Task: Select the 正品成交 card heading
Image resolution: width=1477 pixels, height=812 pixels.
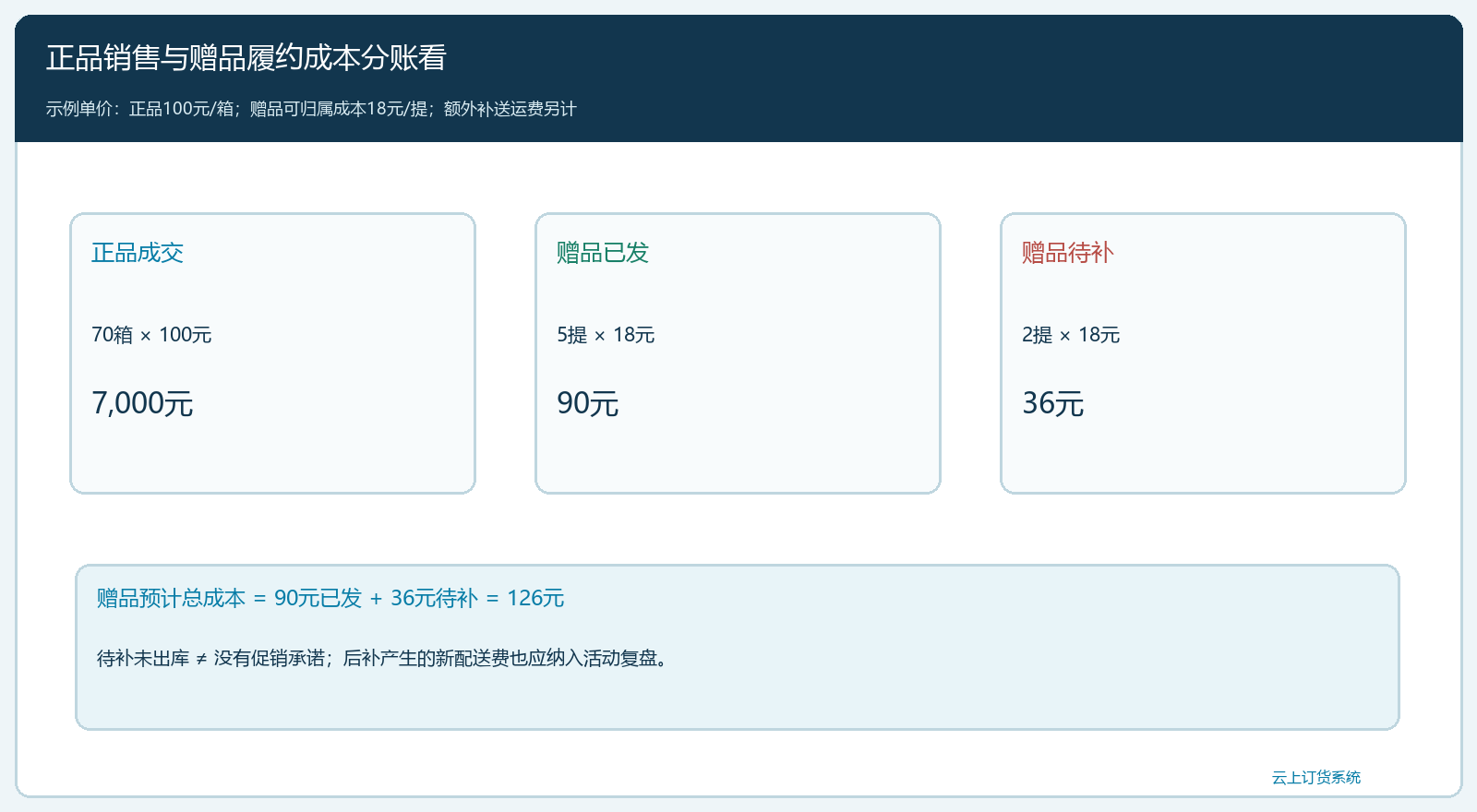Action: [138, 253]
